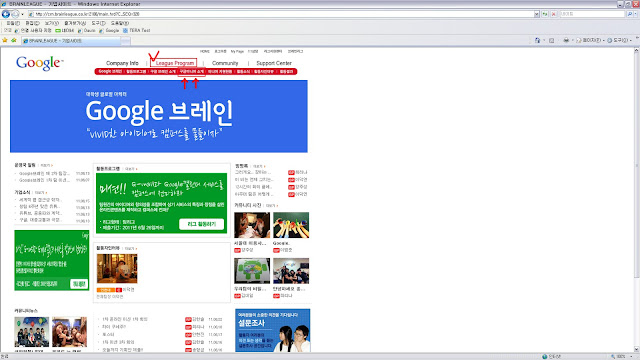Click the green Android robot community photo thumbnail

pos(252,271)
